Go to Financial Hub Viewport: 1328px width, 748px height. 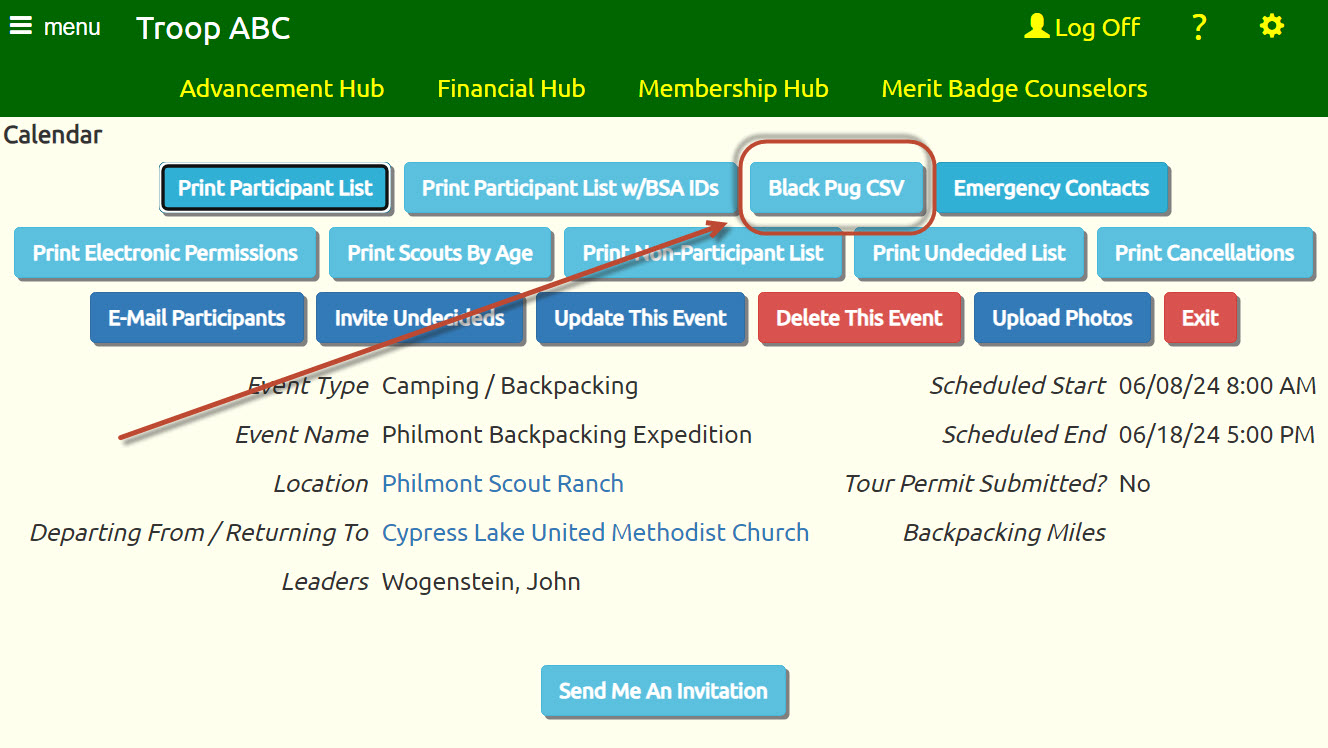point(511,89)
